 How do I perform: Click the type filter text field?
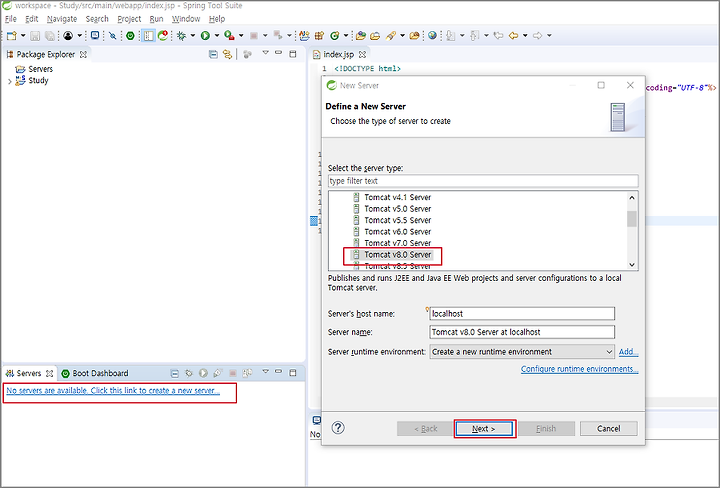pos(483,181)
